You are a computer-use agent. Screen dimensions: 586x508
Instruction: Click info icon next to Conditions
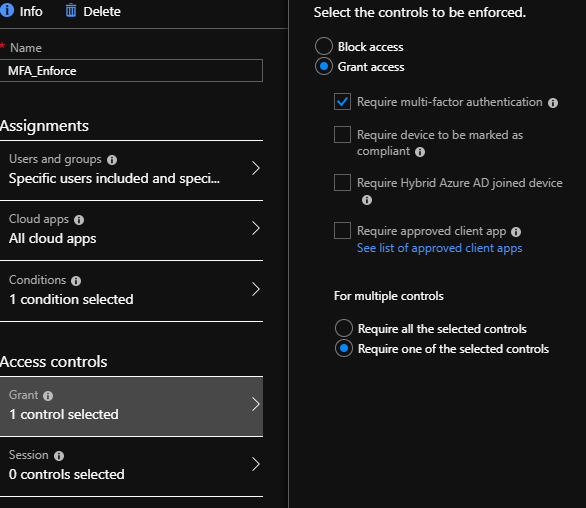point(76,281)
